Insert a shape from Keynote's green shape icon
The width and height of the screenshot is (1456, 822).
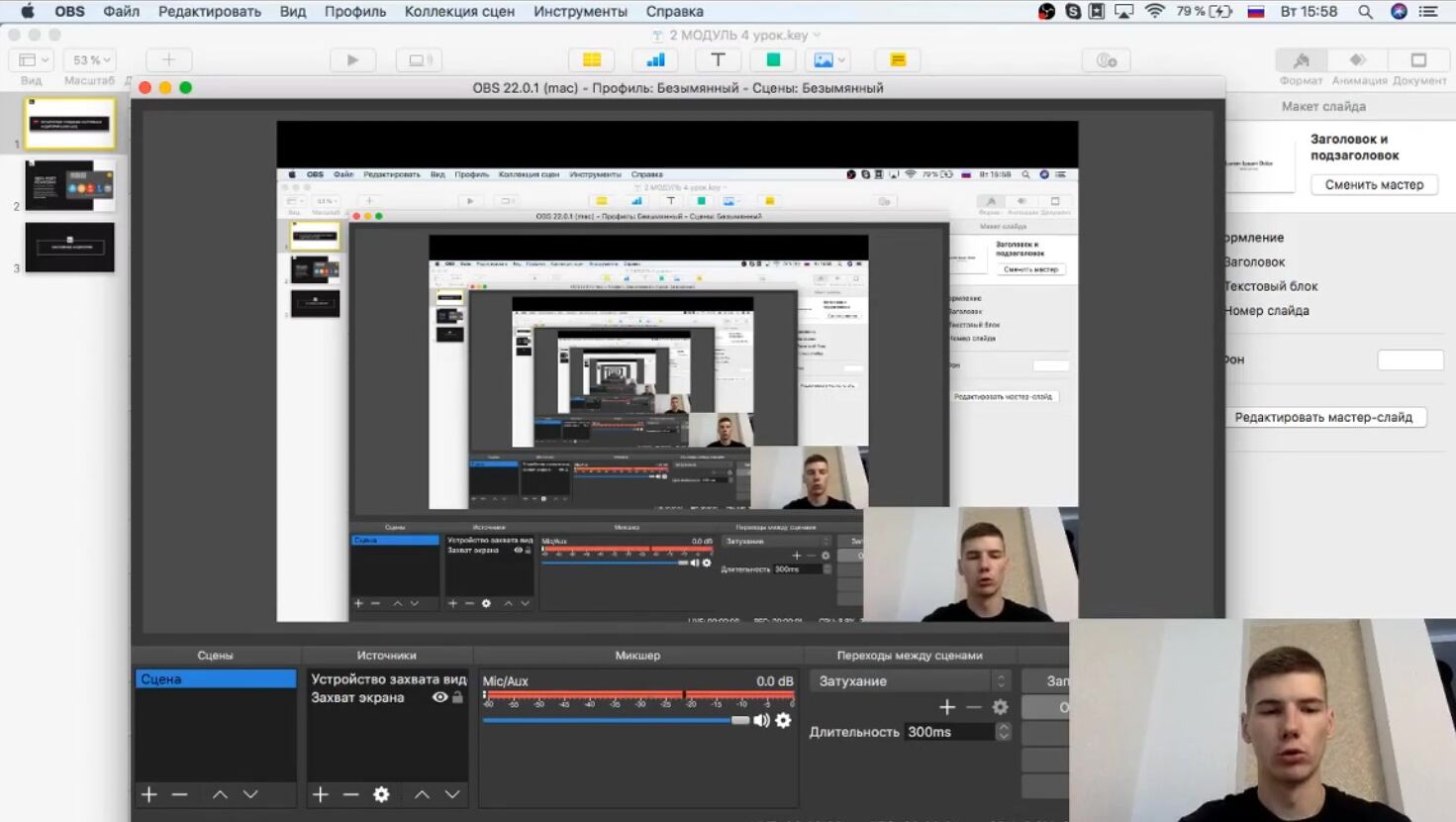773,60
